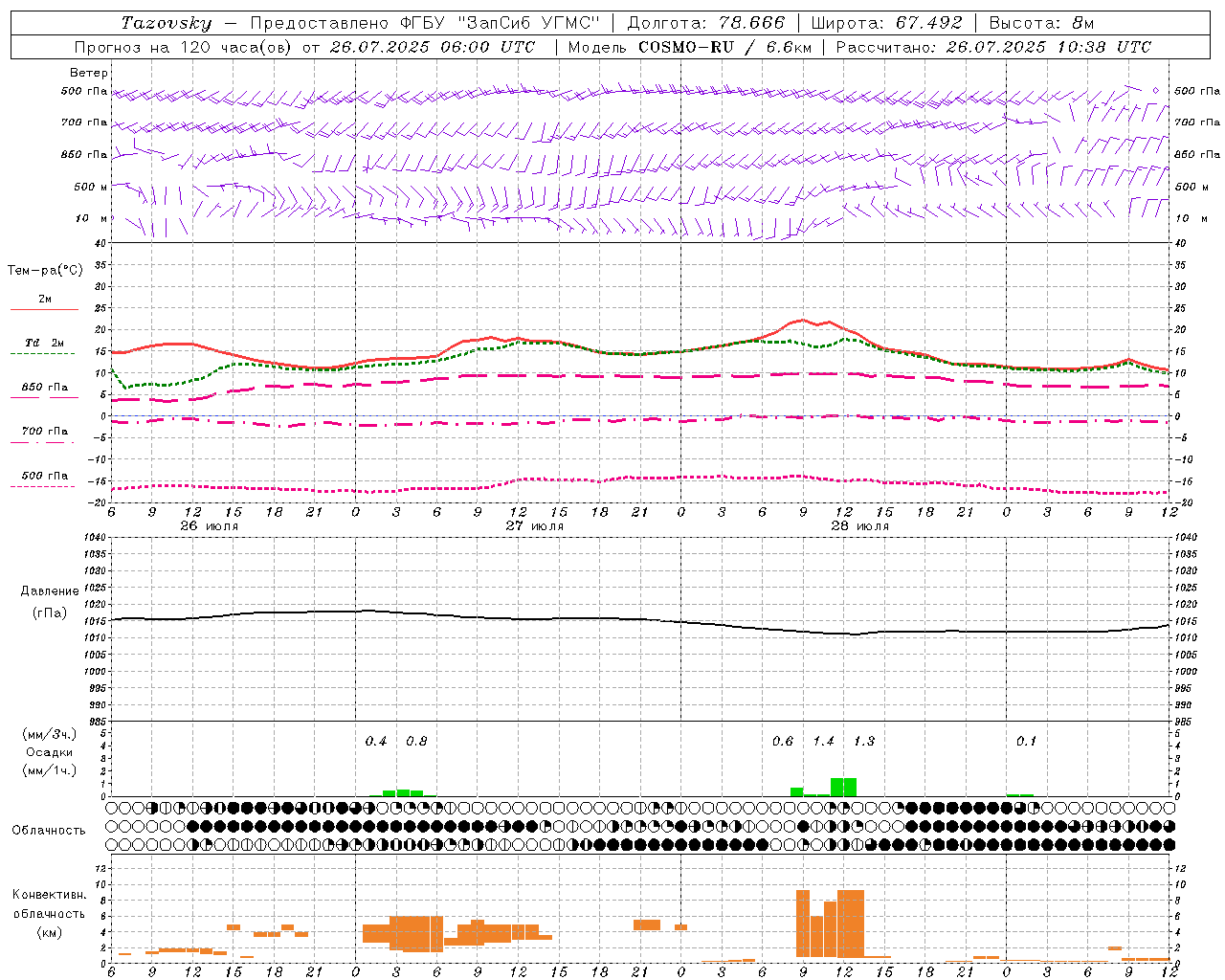Click the precipitation value "1.4"
The width and height of the screenshot is (1225, 980).
(x=823, y=742)
